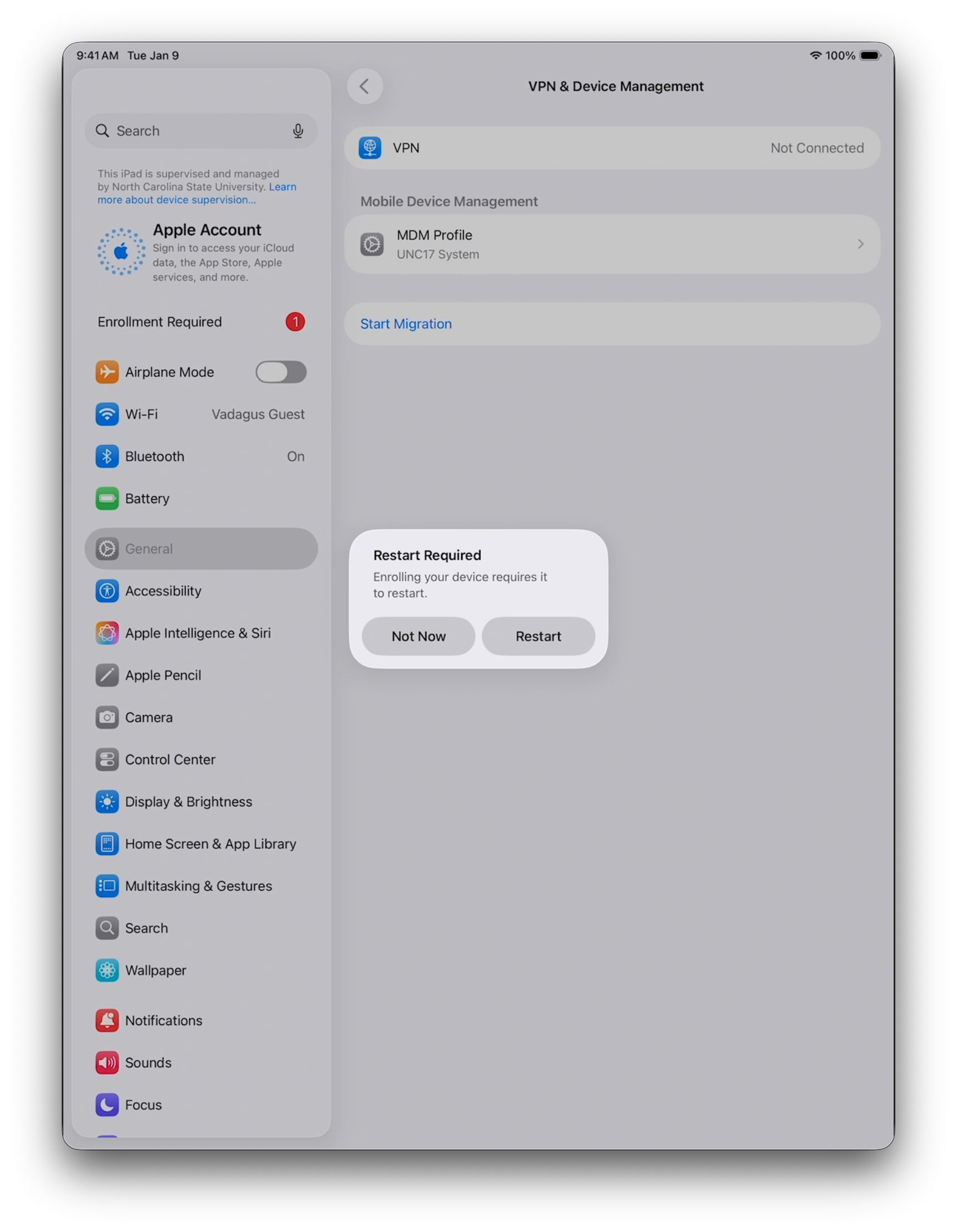Screen dimensions: 957x1232
Task: Tap the Apple Intelligence & Siri icon
Action: (x=107, y=634)
